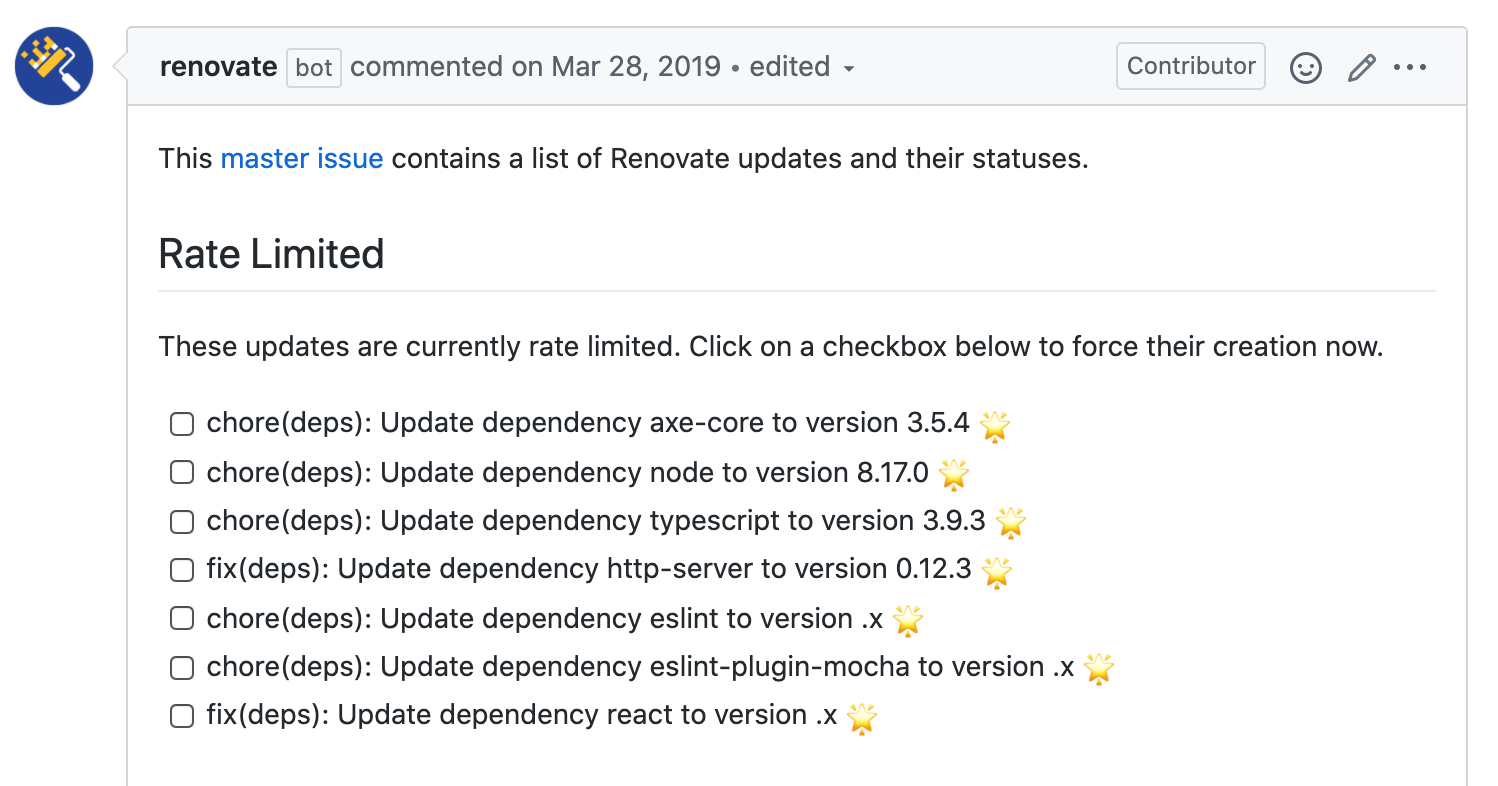Open the renovate author profile link
The height and width of the screenshot is (786, 1498).
point(218,67)
